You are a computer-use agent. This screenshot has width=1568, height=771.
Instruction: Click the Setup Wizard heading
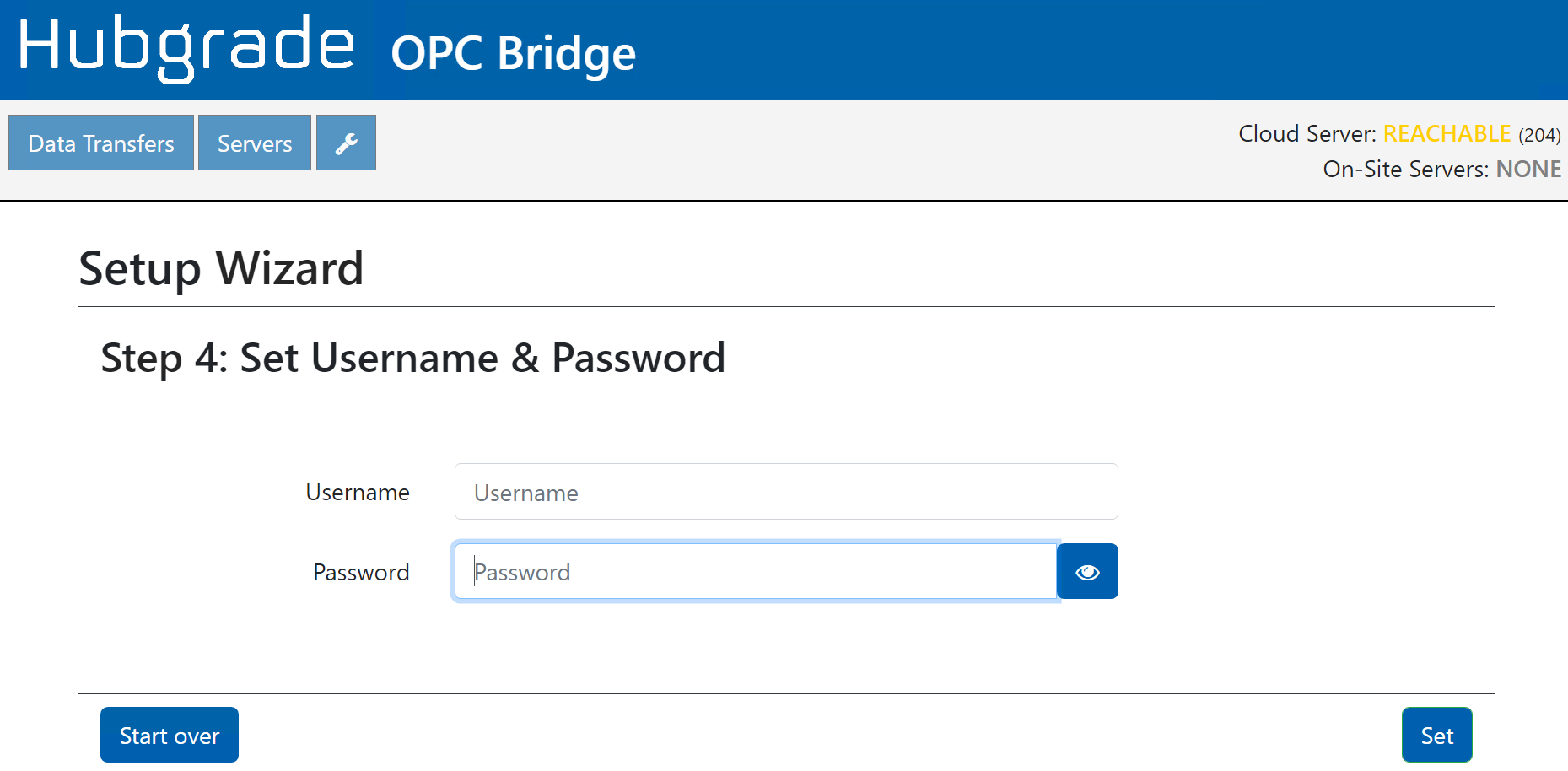(x=221, y=269)
